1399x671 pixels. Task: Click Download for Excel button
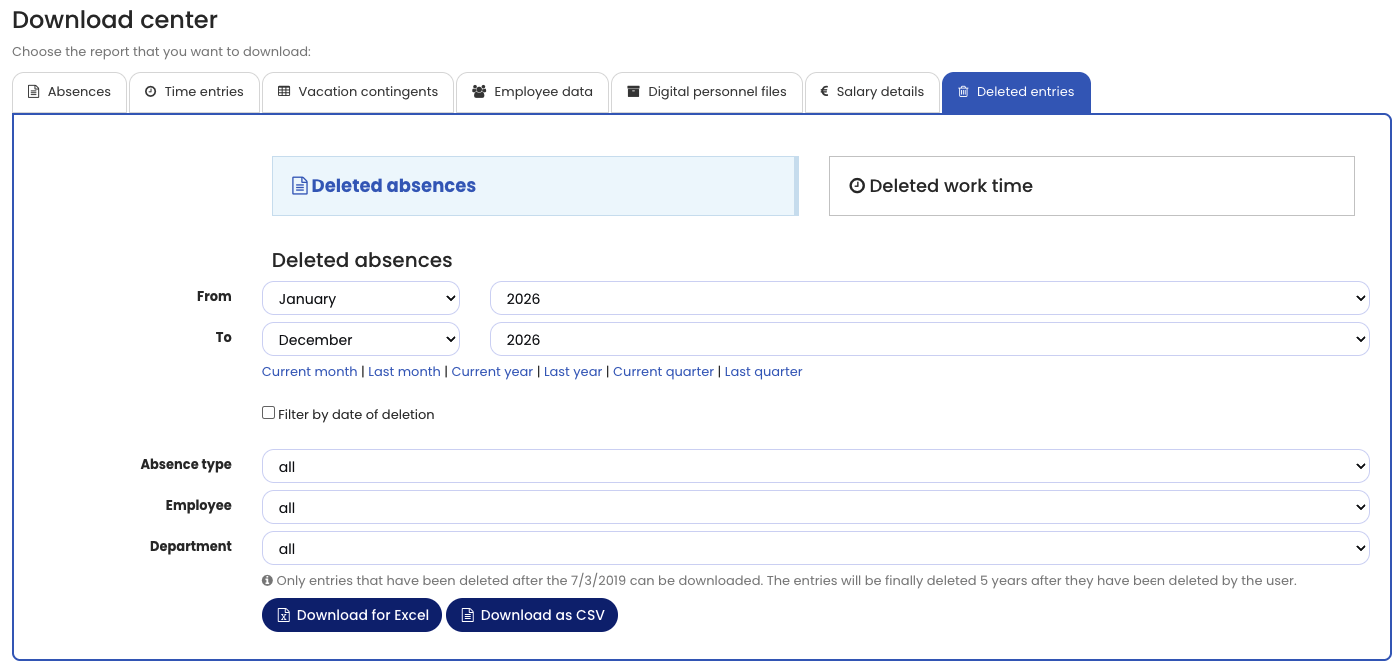(352, 615)
